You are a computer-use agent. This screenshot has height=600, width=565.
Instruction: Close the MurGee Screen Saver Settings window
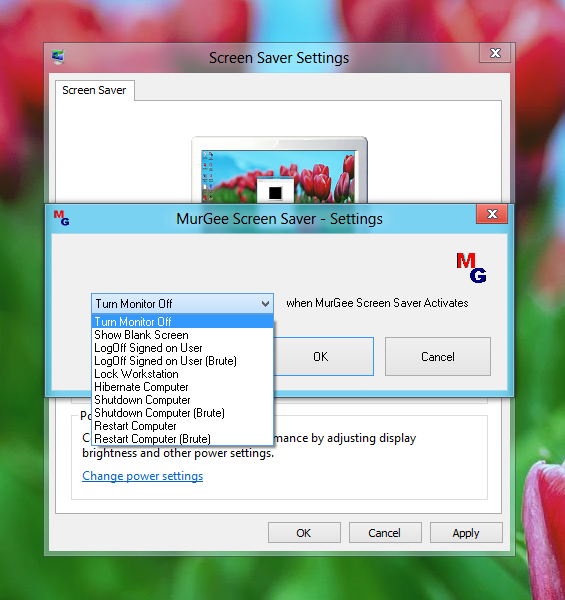point(492,214)
